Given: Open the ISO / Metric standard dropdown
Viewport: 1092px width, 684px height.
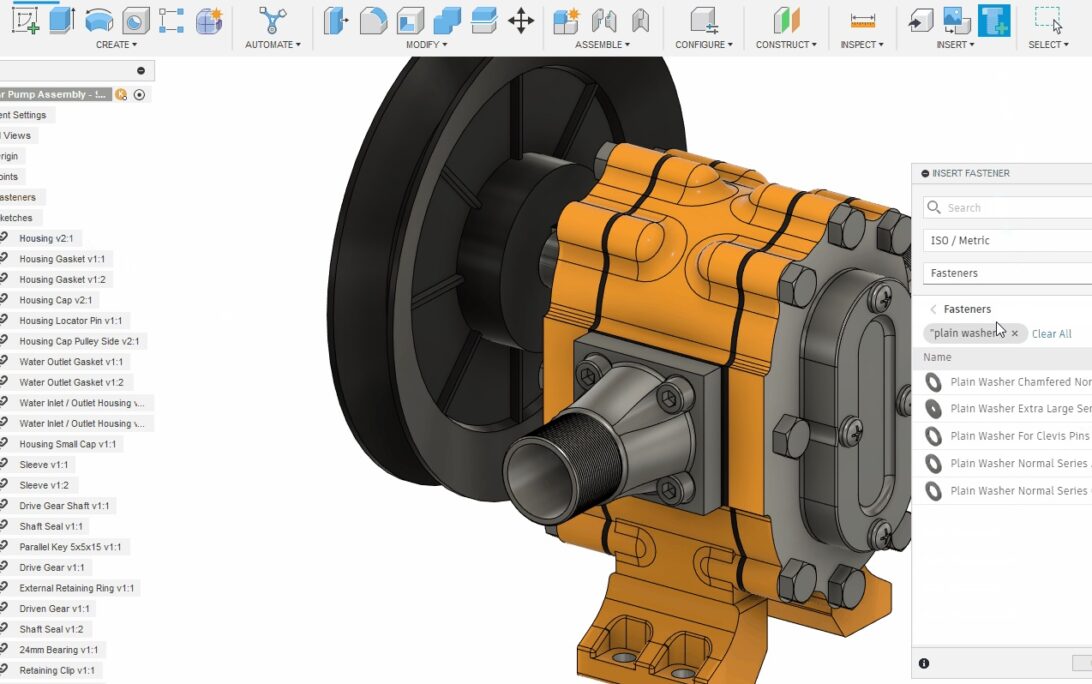Looking at the screenshot, I should coord(1007,241).
